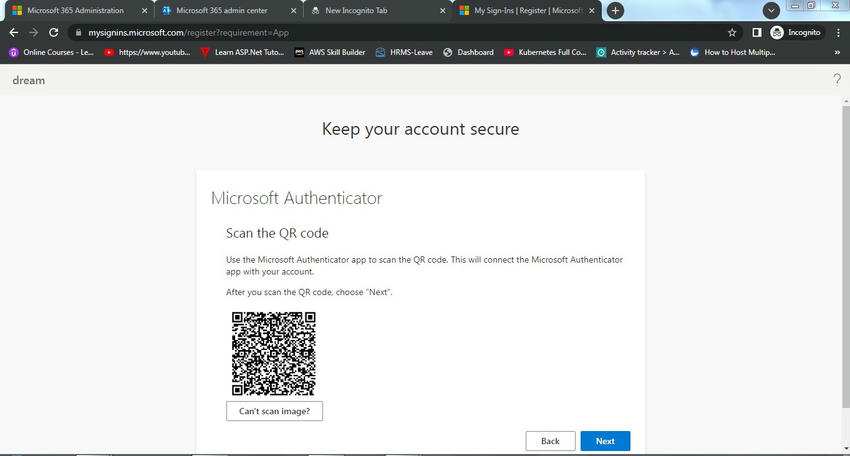850x456 pixels.
Task: Bookmark this page with the star icon
Action: pyautogui.click(x=732, y=33)
